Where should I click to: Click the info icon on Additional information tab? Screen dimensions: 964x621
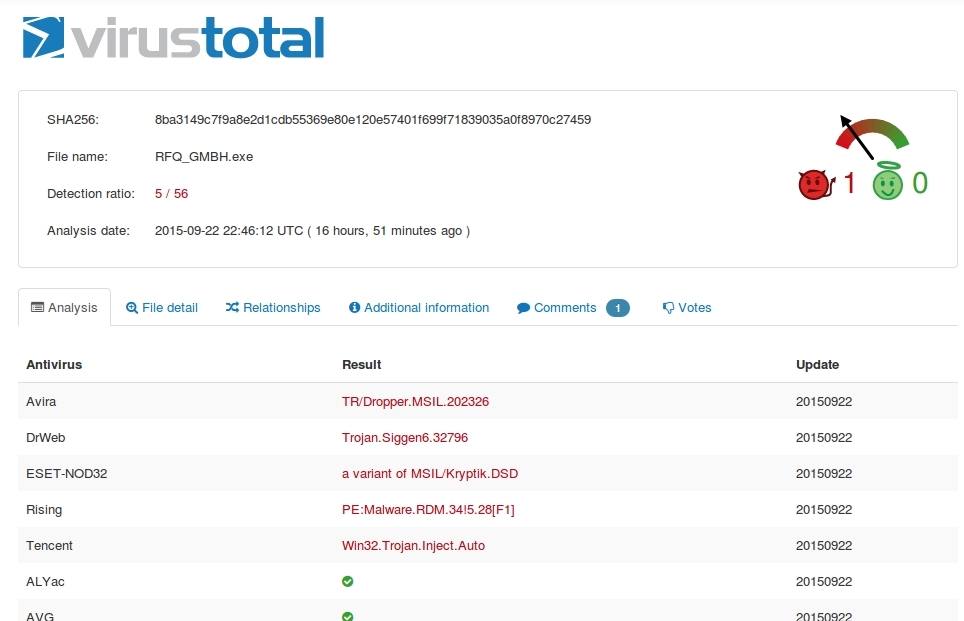point(354,307)
